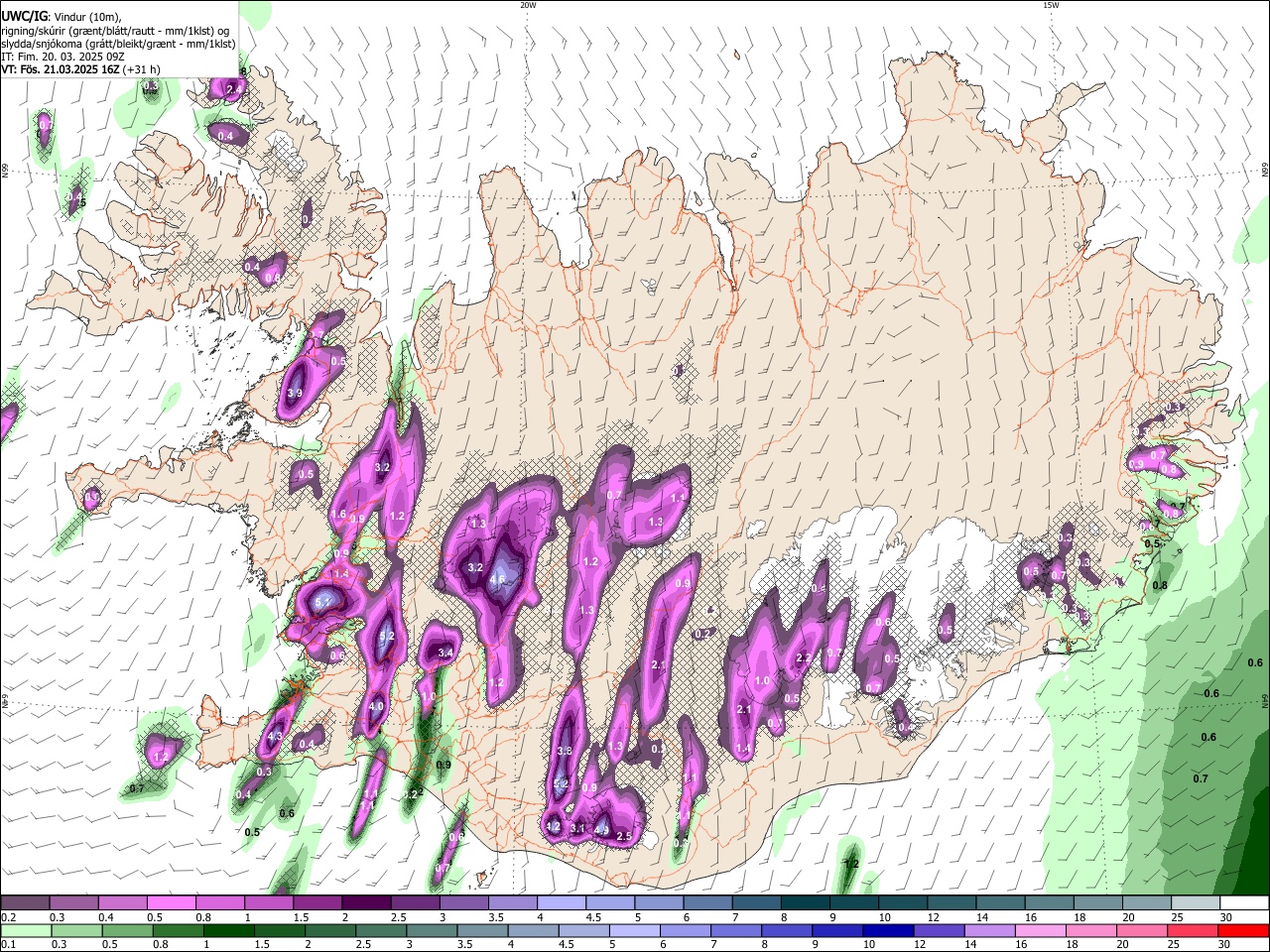Select the dark green 1 rain legend swatch
1270x952 pixels.
click(228, 930)
